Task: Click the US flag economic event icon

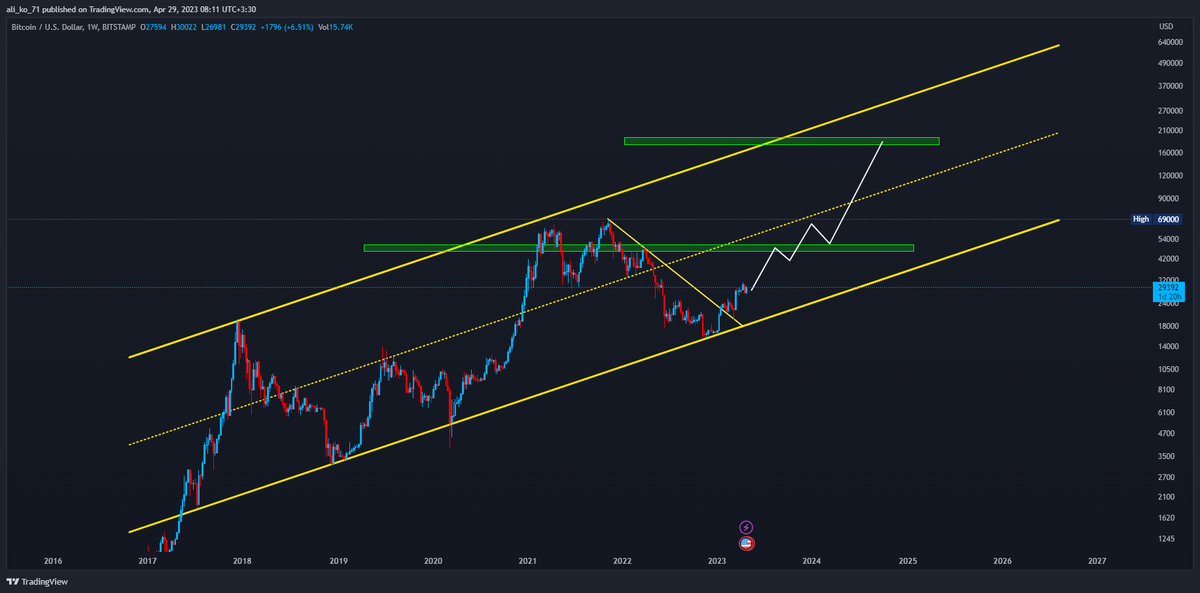Action: 745,543
